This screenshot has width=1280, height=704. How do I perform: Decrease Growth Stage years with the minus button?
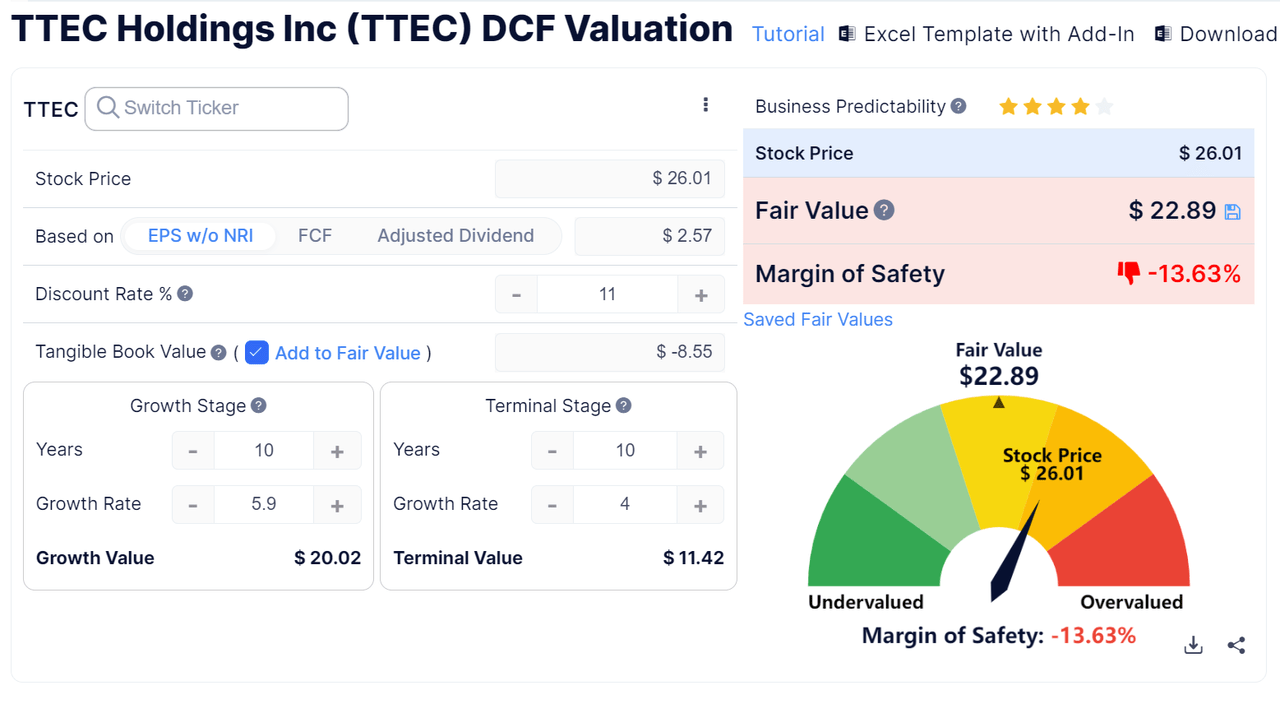click(192, 450)
